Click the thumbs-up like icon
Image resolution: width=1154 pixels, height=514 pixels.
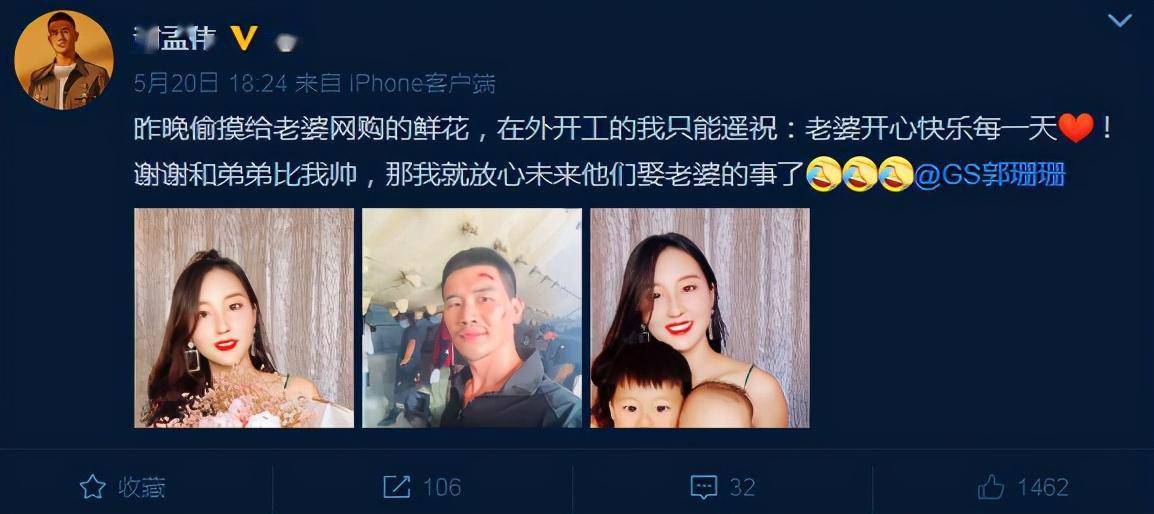pyautogui.click(x=991, y=487)
